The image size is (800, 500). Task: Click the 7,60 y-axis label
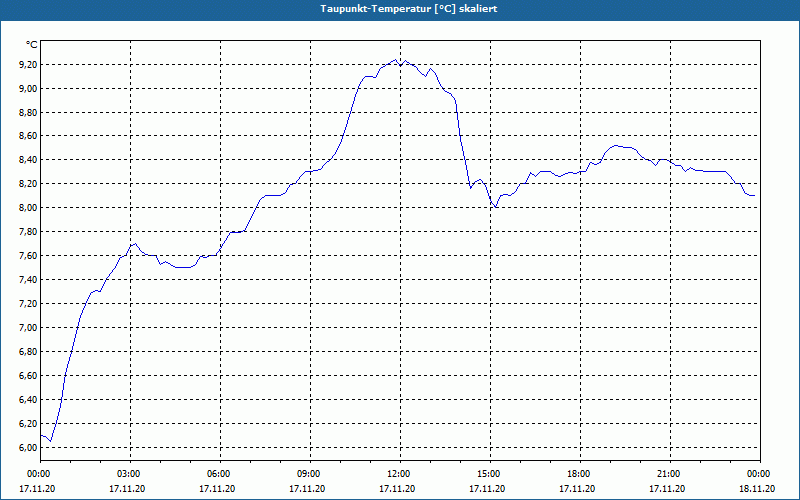(28, 256)
